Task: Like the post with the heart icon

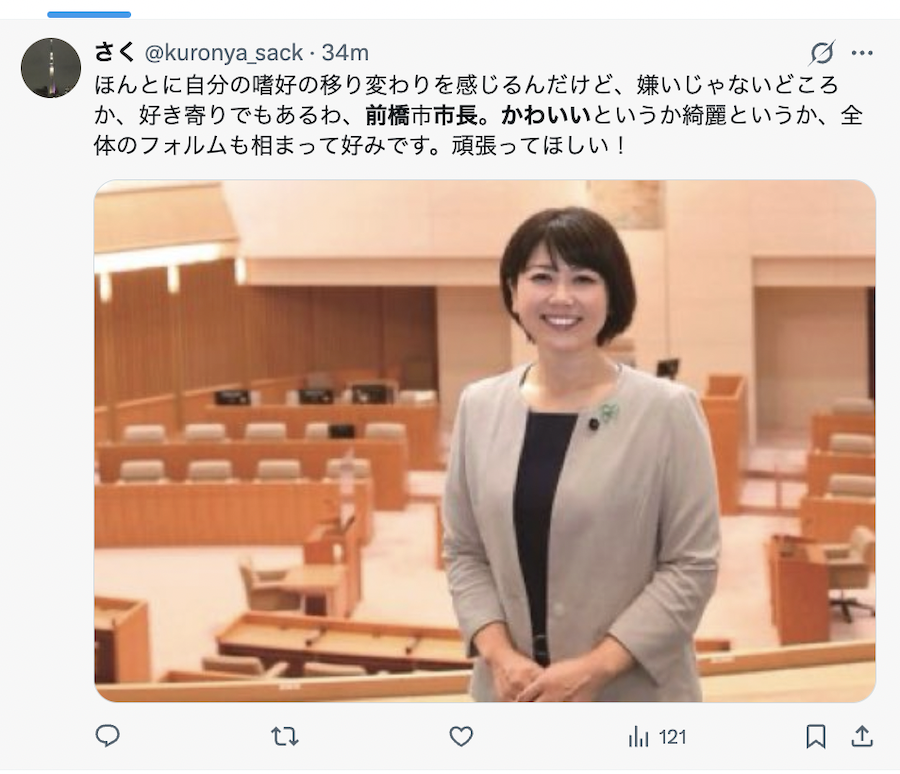Action: pyautogui.click(x=461, y=736)
